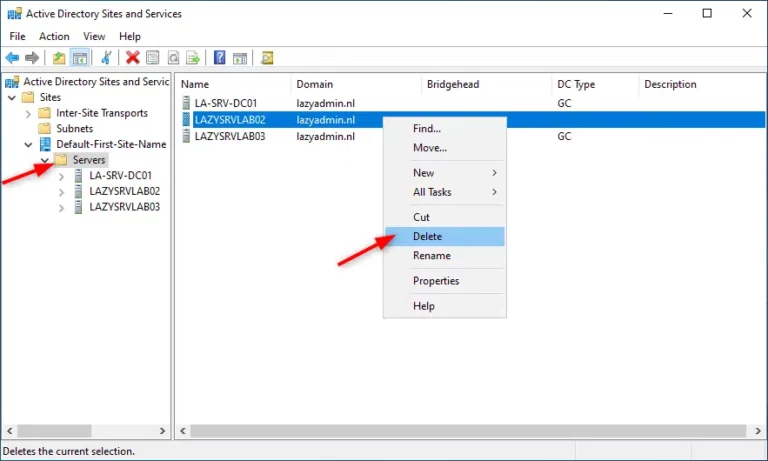Select the LAZYSRVLAB03 row in list
The height and width of the screenshot is (461, 768).
471,136
